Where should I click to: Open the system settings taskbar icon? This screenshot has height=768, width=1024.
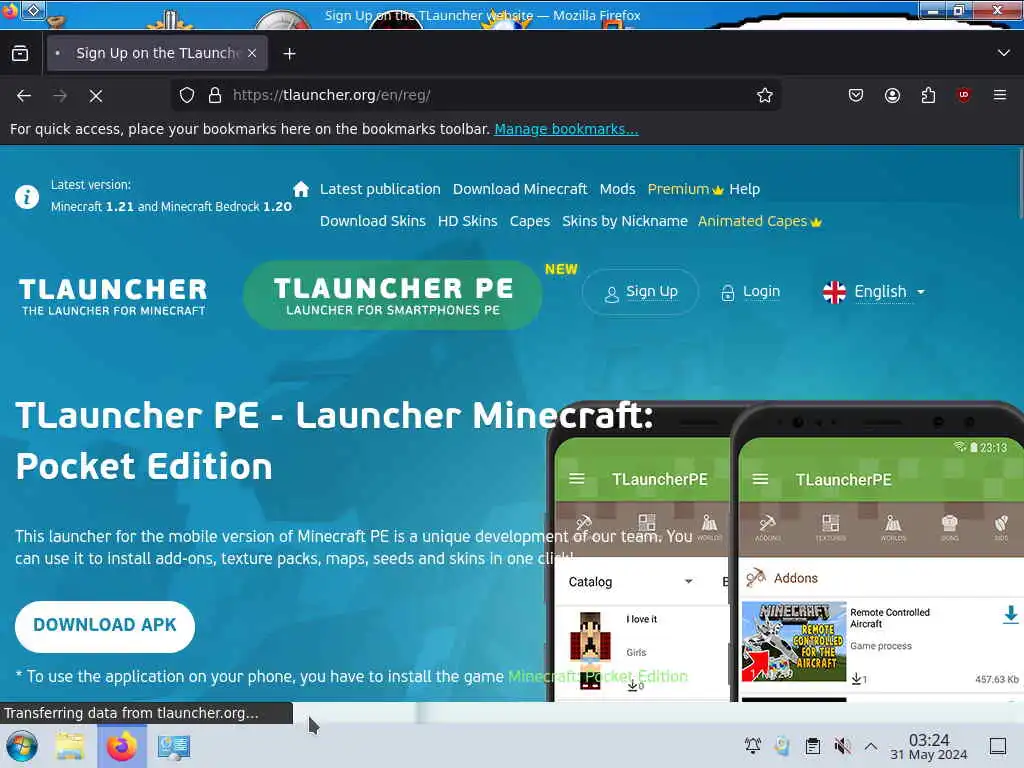click(x=174, y=746)
